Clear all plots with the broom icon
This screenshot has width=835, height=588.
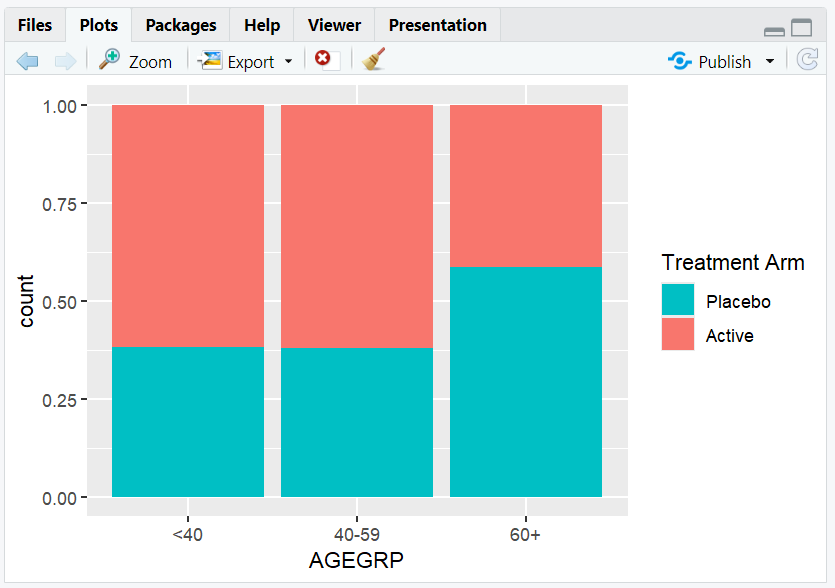371,60
